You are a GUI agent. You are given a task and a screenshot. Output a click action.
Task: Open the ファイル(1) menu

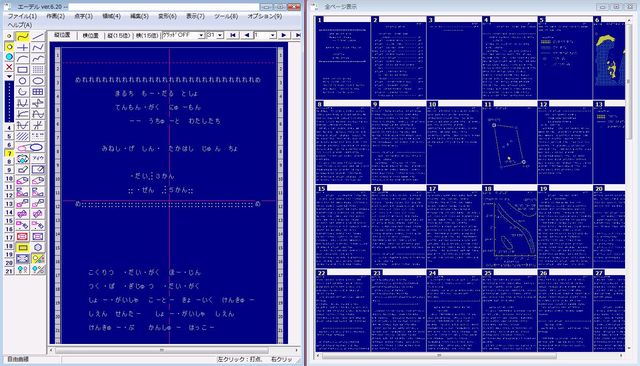pyautogui.click(x=22, y=16)
